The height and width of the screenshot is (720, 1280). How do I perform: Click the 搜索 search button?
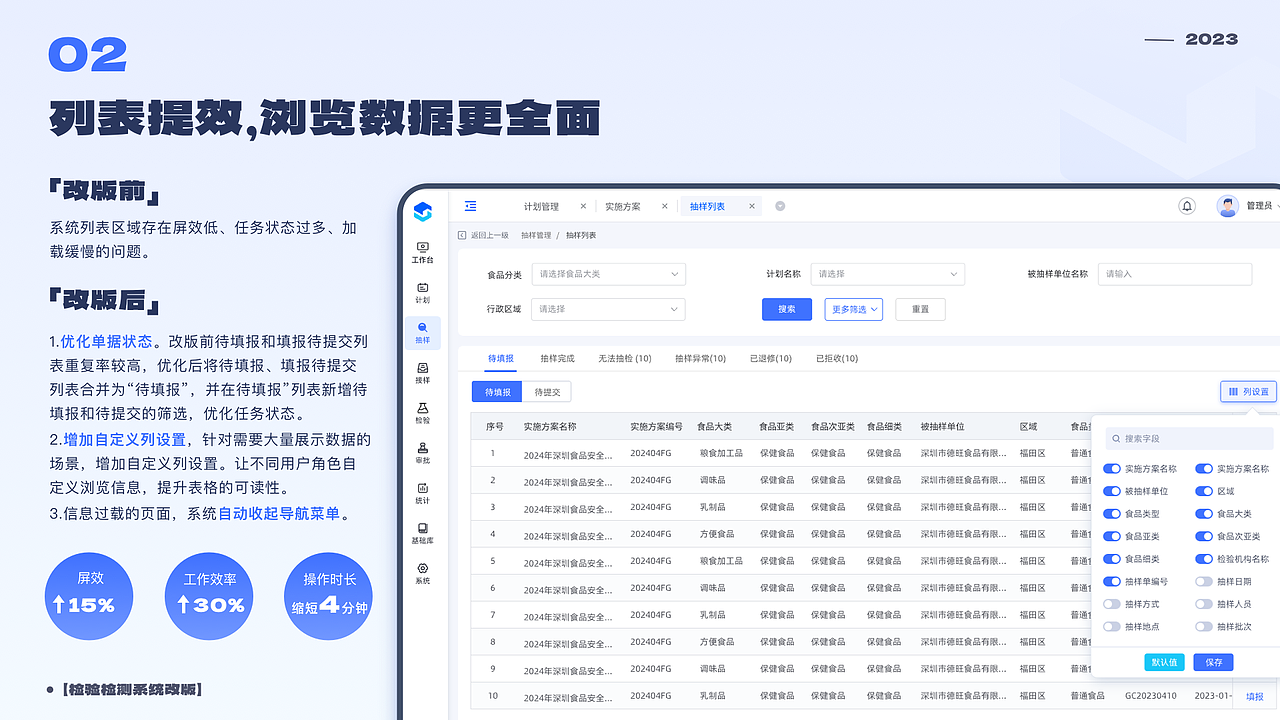pyautogui.click(x=786, y=309)
